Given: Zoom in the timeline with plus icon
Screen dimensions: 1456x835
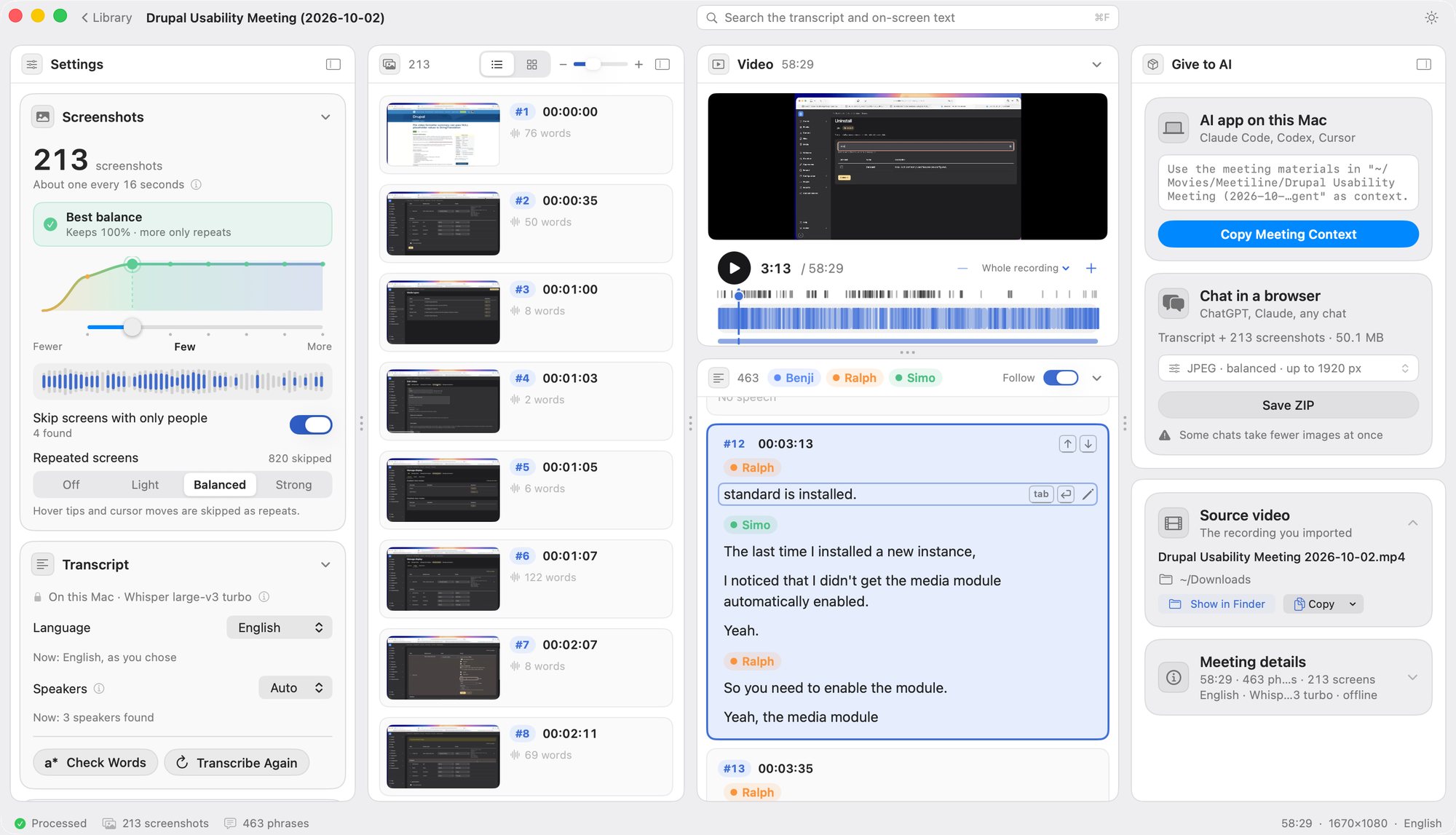Looking at the screenshot, I should click(1091, 268).
